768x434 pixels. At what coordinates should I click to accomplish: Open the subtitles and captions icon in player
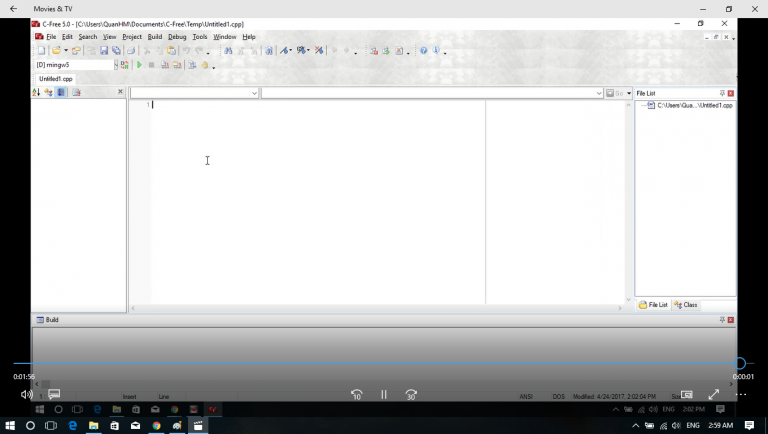coord(54,394)
